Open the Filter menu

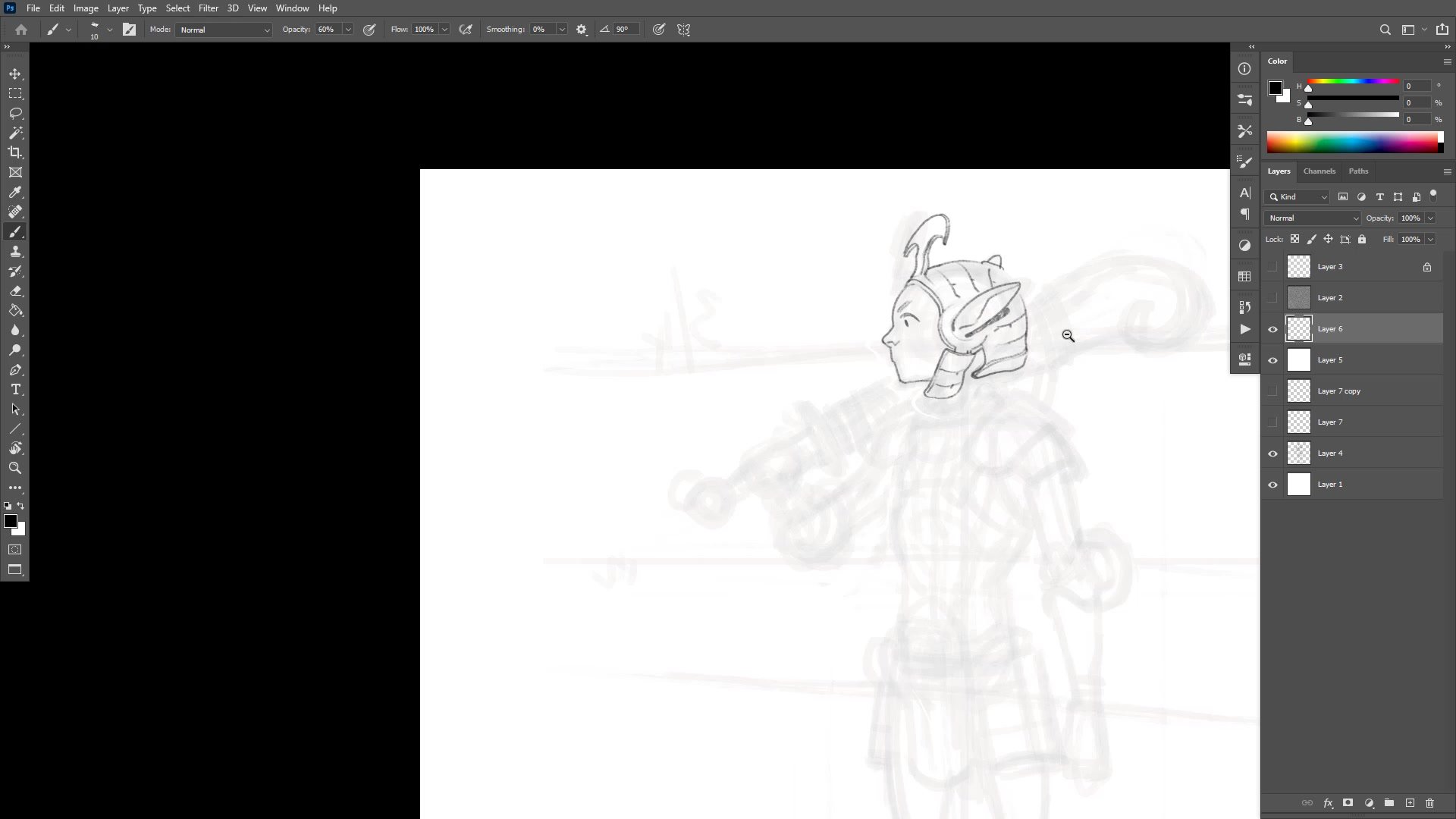coord(208,8)
